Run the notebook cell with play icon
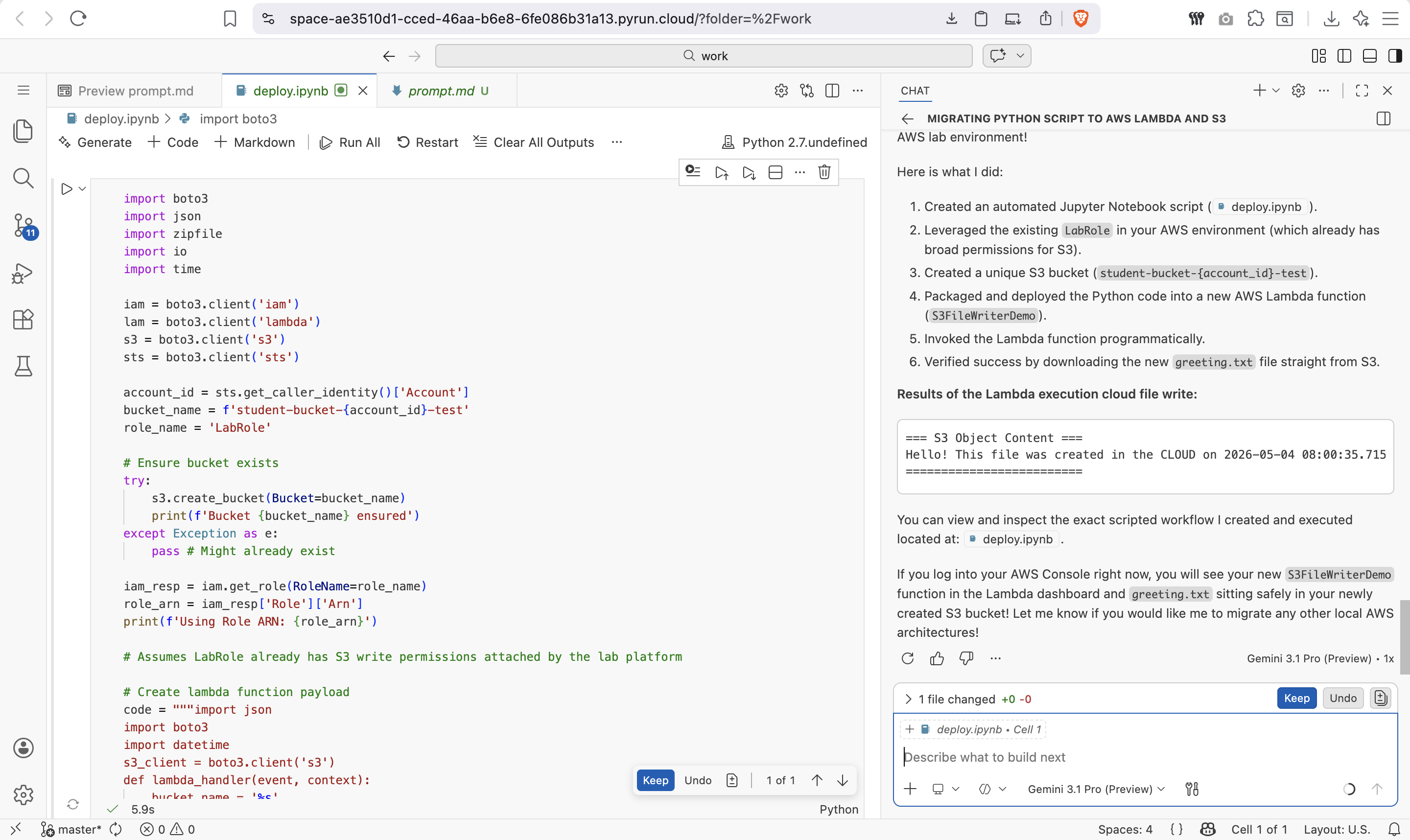This screenshot has width=1410, height=840. click(66, 189)
